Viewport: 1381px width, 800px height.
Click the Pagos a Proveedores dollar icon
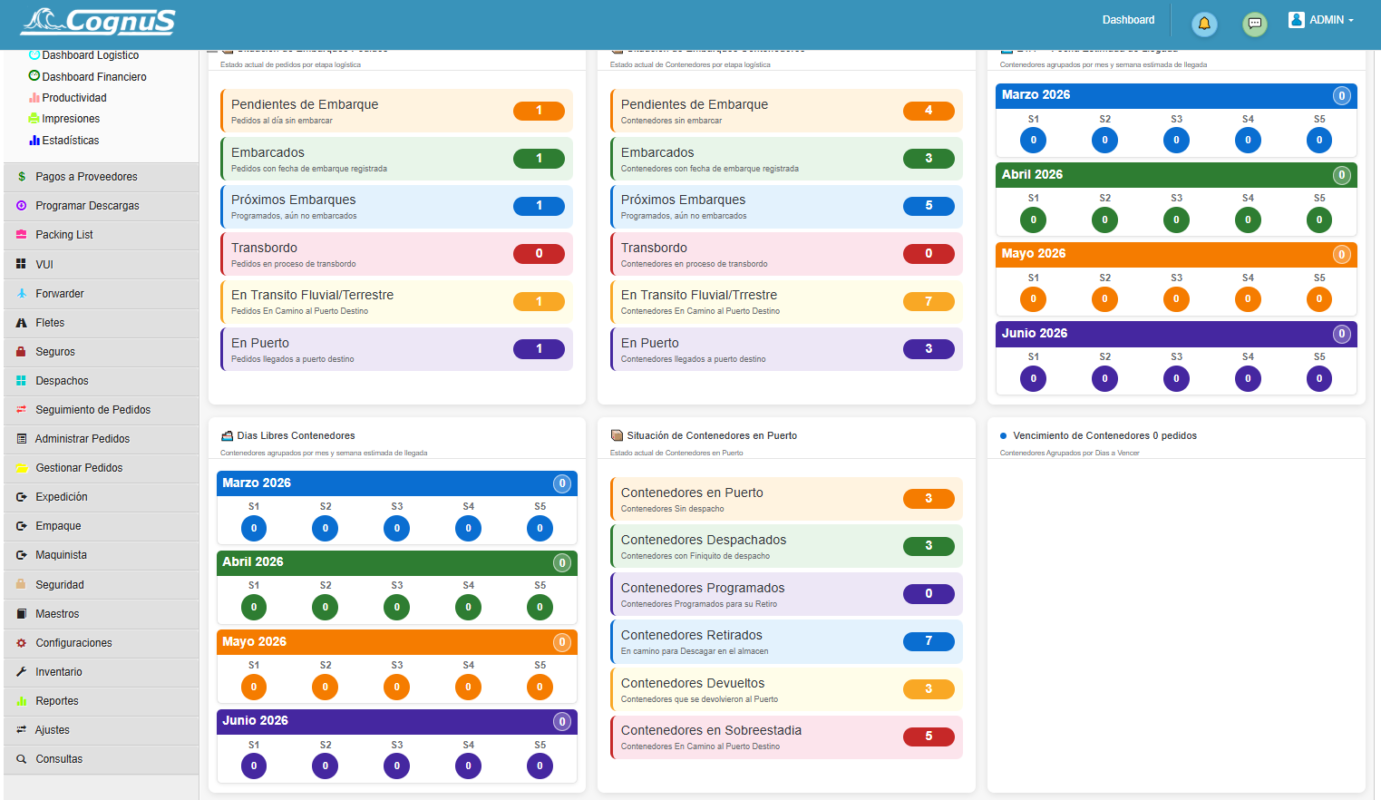click(21, 177)
